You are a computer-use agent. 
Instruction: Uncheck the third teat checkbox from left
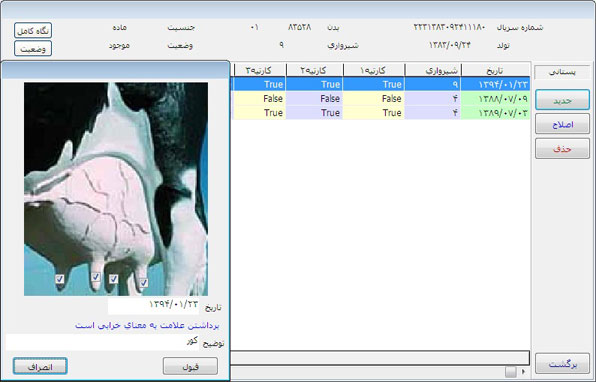point(113,279)
